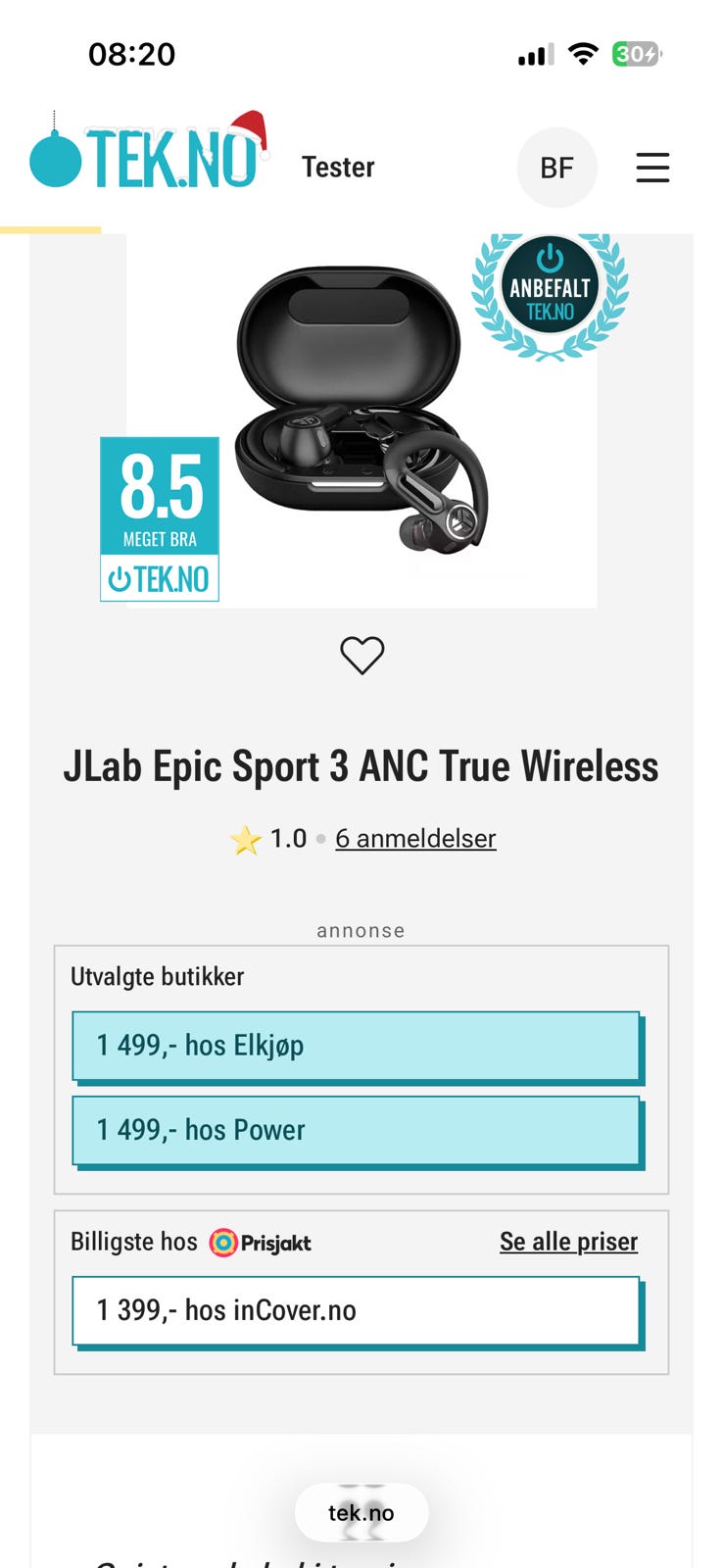Open the Tester section link
Screen dimensions: 723x1568
click(338, 168)
